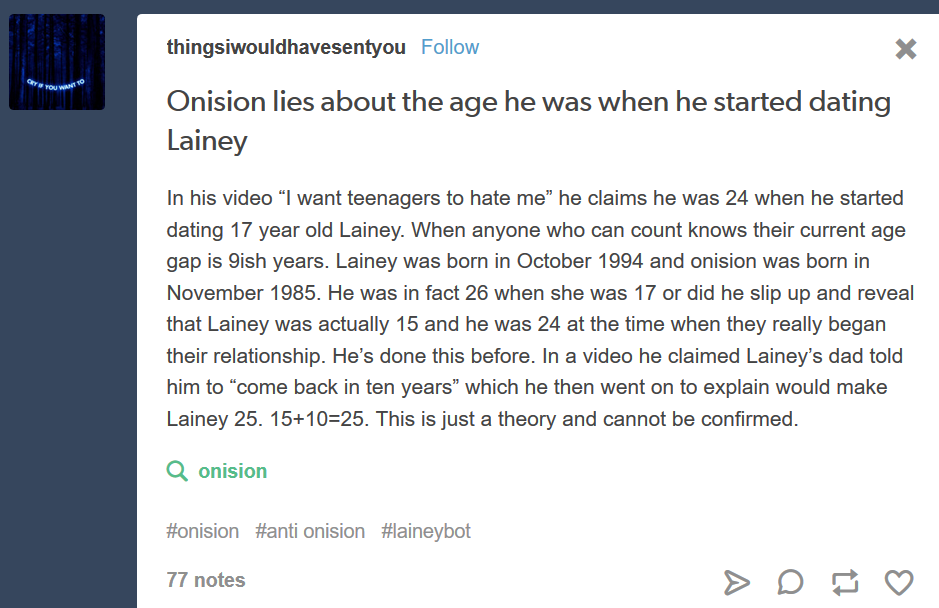Open the reply speech bubble icon
This screenshot has width=939, height=608.
(790, 582)
